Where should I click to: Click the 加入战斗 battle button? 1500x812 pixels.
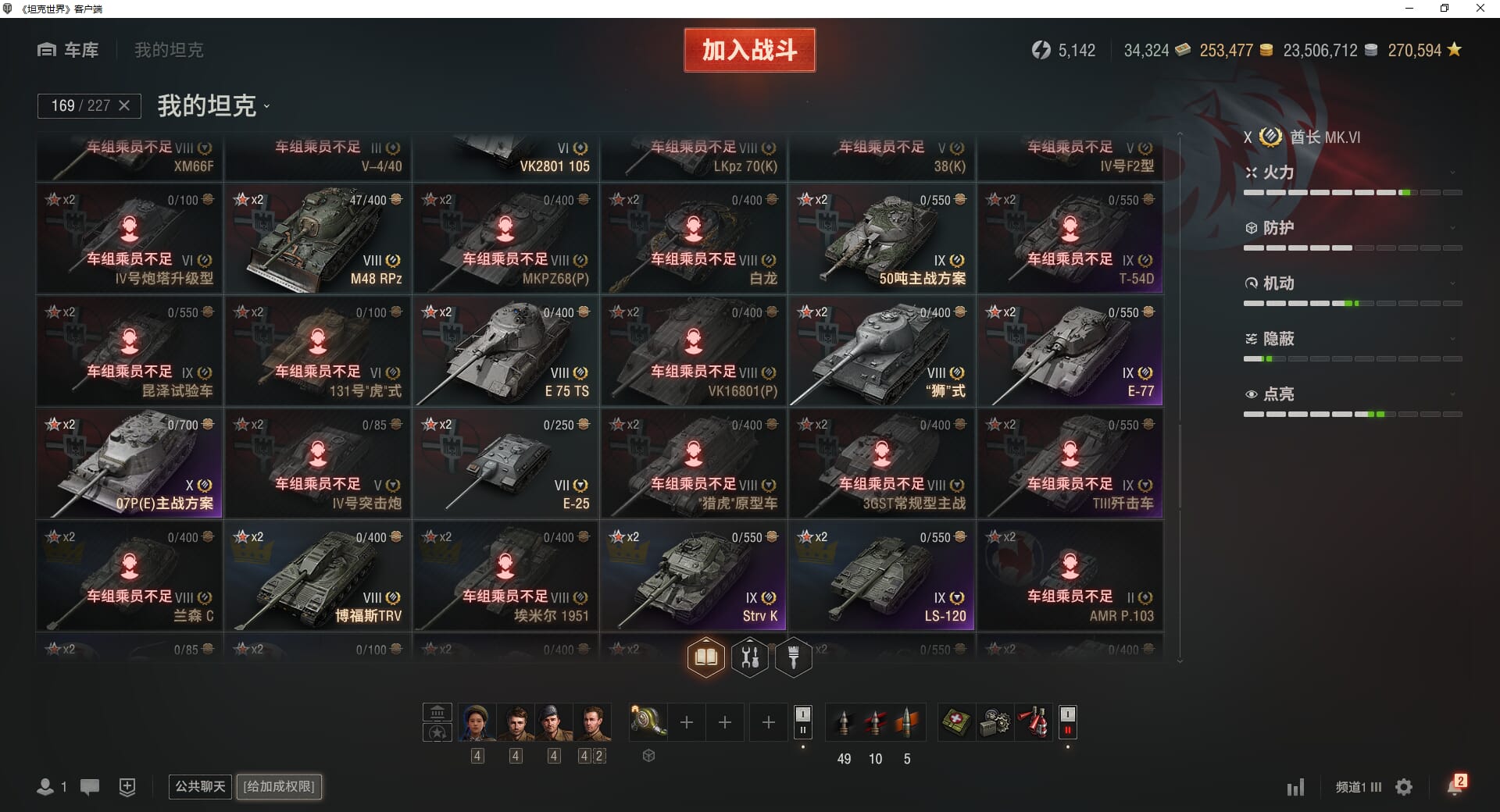coord(749,50)
